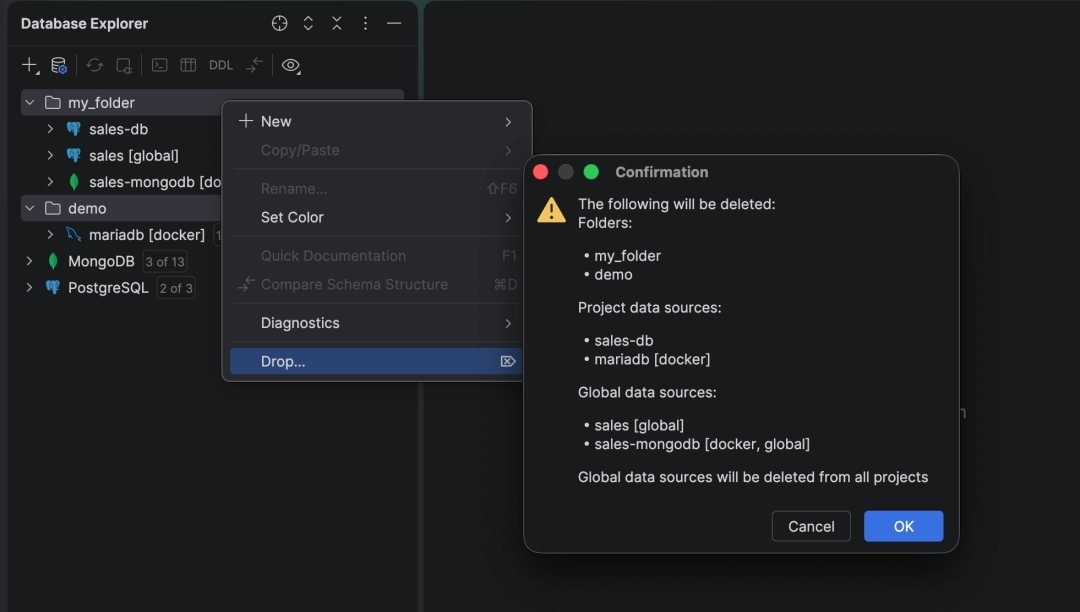Collapse the my_folder tree node
The width and height of the screenshot is (1080, 612).
coord(30,103)
